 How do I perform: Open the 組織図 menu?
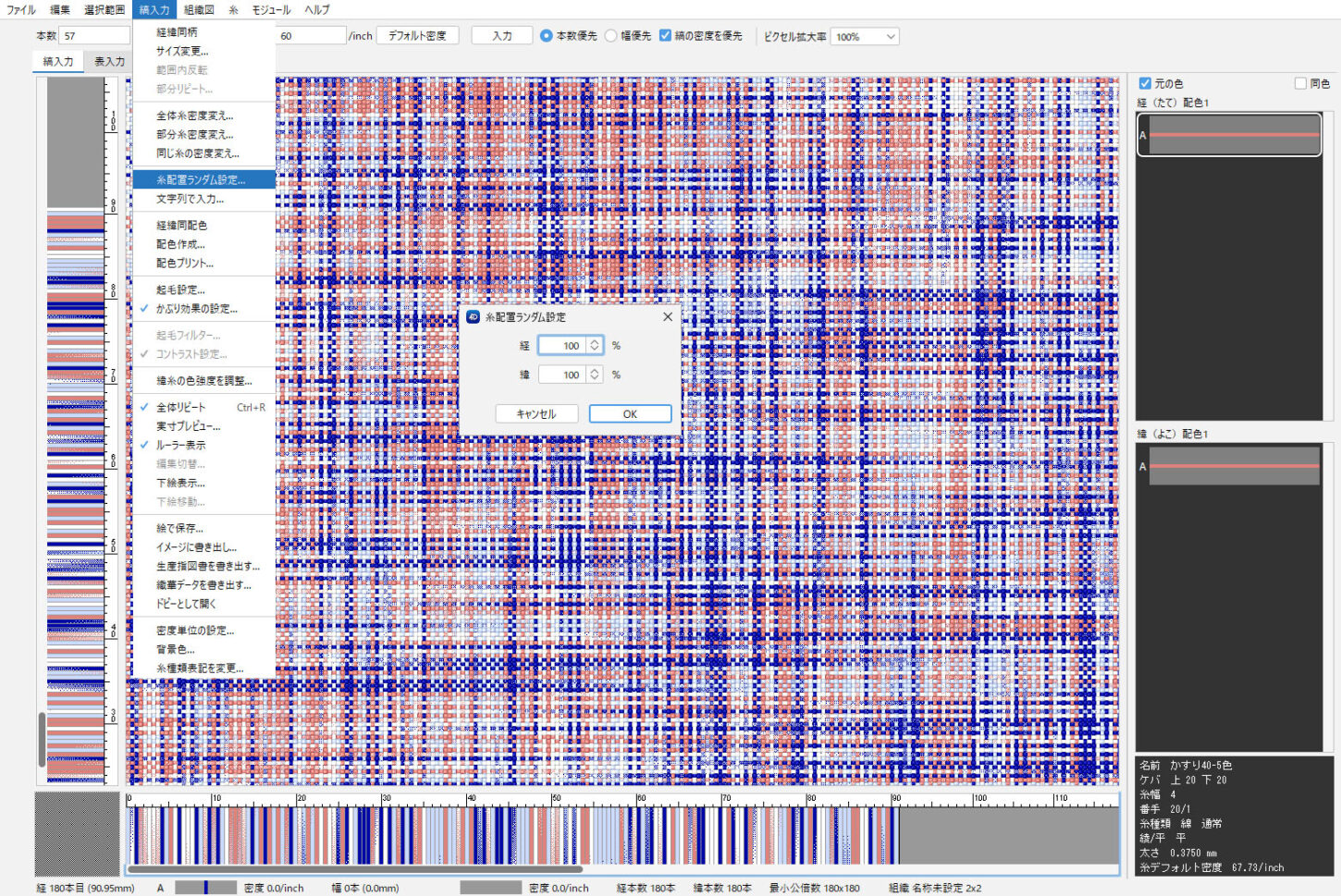(x=199, y=10)
